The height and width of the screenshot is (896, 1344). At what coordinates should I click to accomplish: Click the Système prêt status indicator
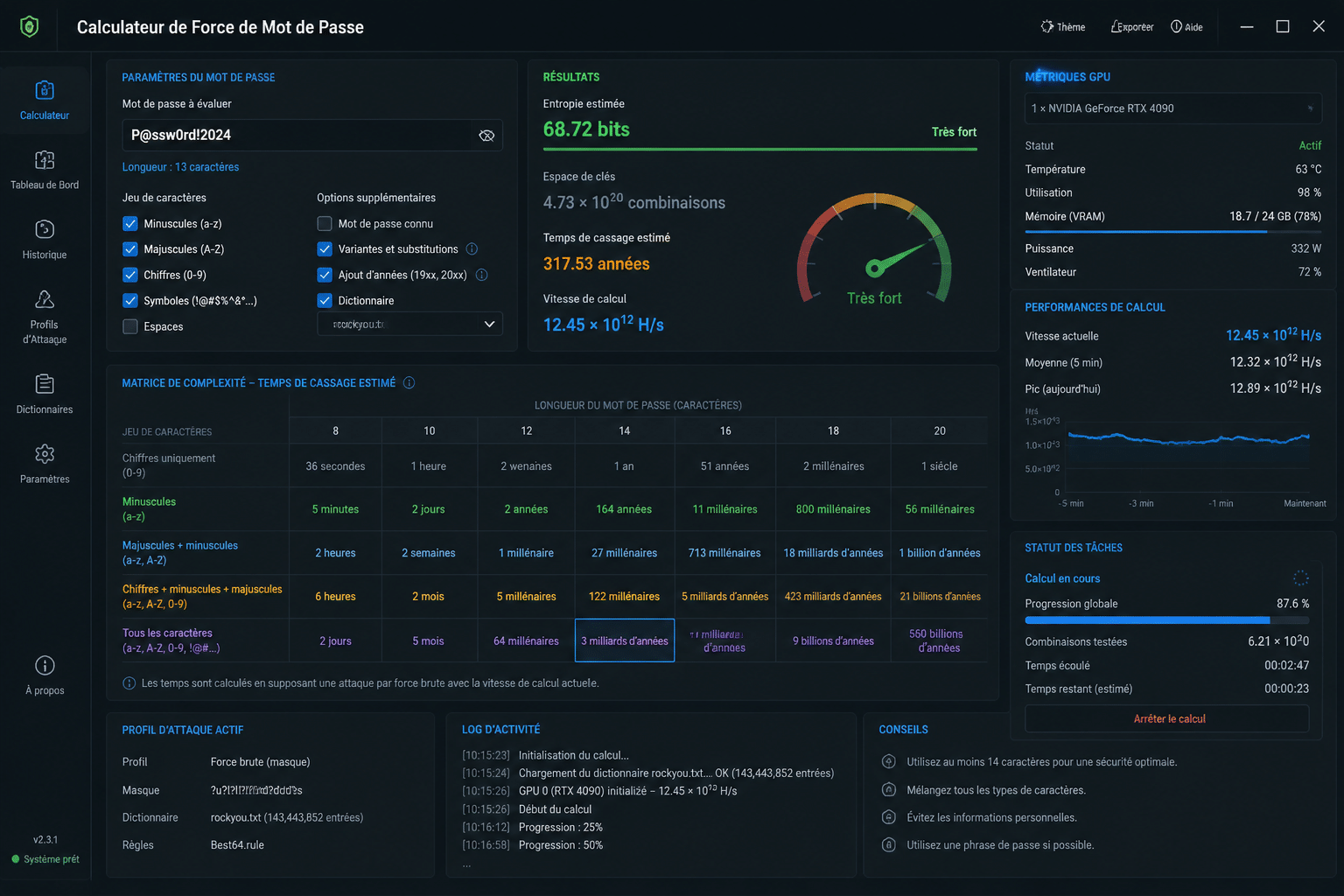click(45, 859)
